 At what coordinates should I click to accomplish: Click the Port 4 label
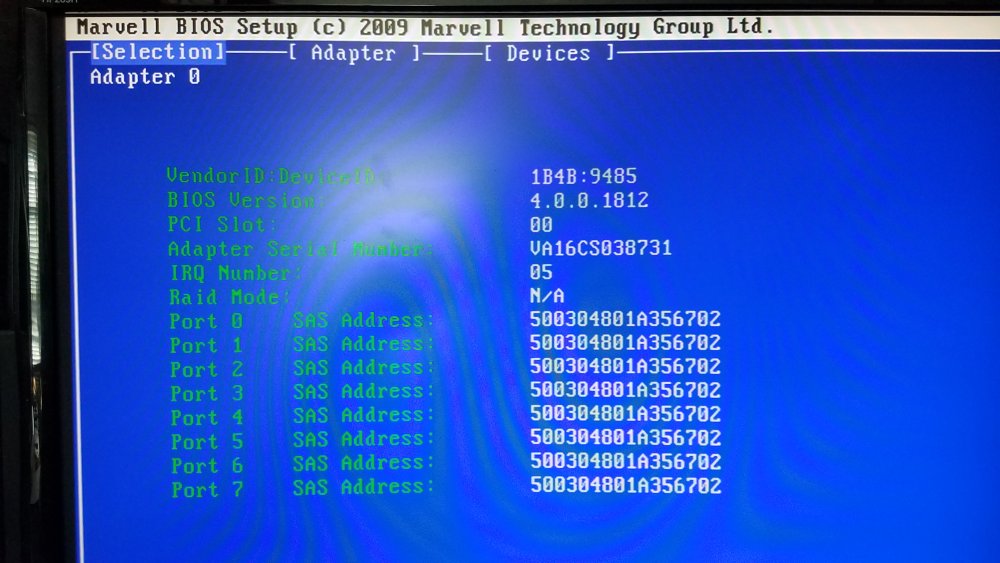[207, 417]
